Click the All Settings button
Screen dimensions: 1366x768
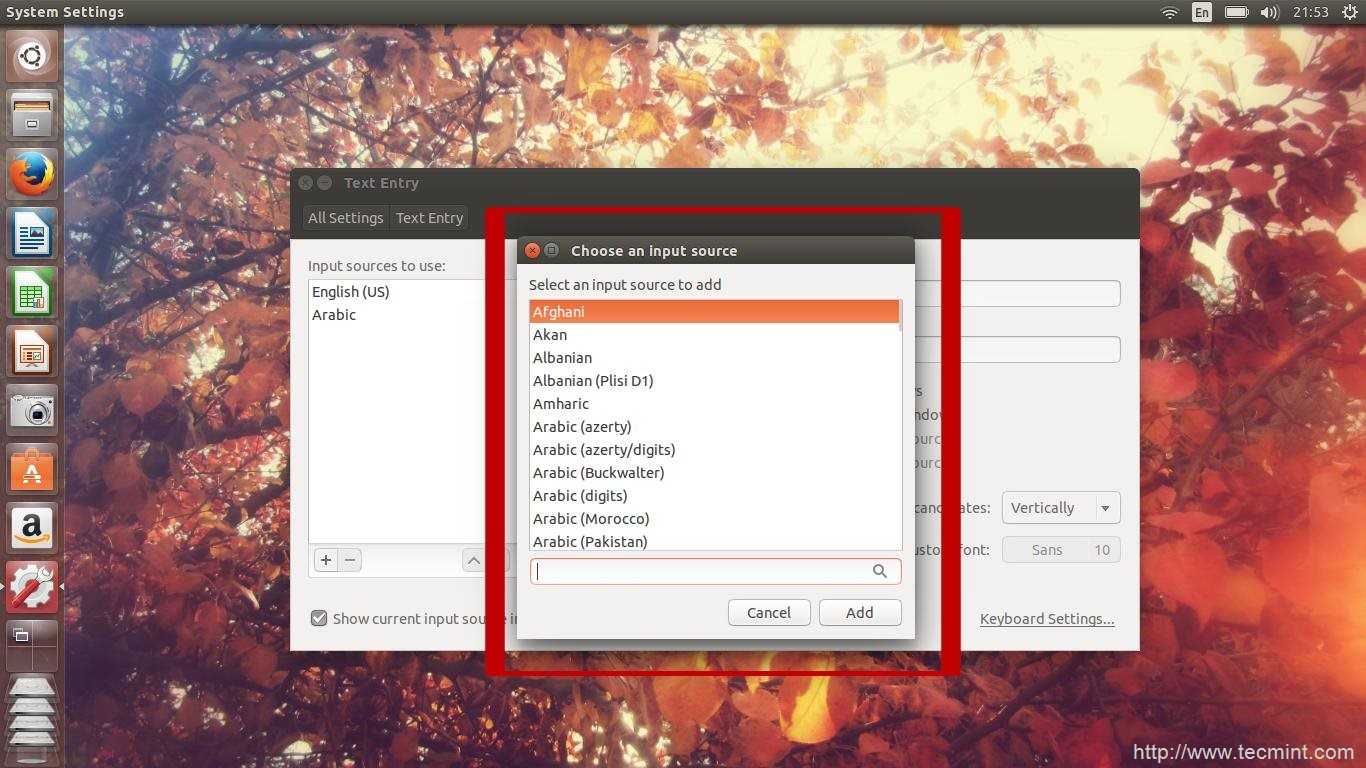click(x=345, y=218)
